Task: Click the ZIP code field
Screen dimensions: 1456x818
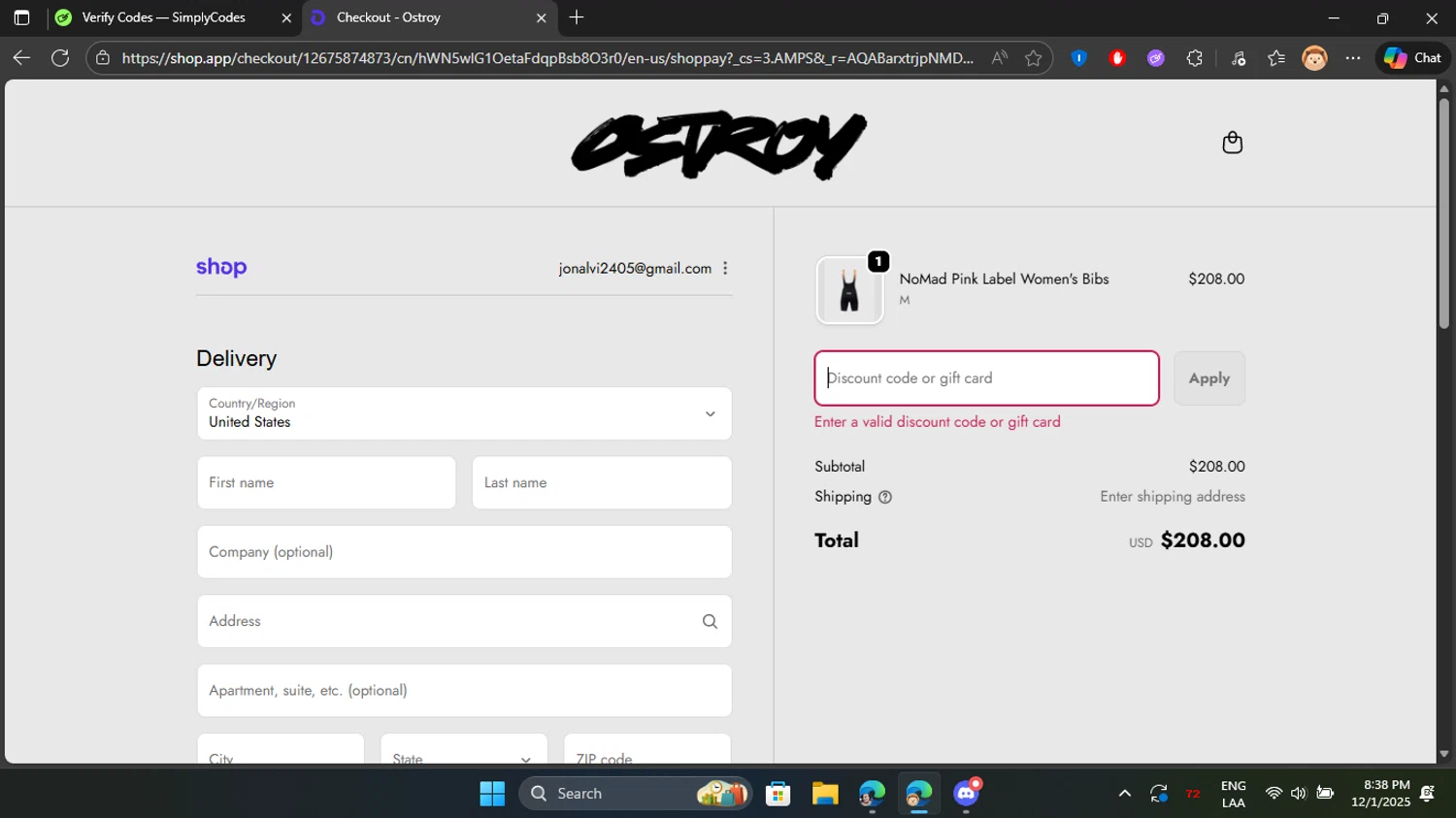Action: tap(647, 749)
